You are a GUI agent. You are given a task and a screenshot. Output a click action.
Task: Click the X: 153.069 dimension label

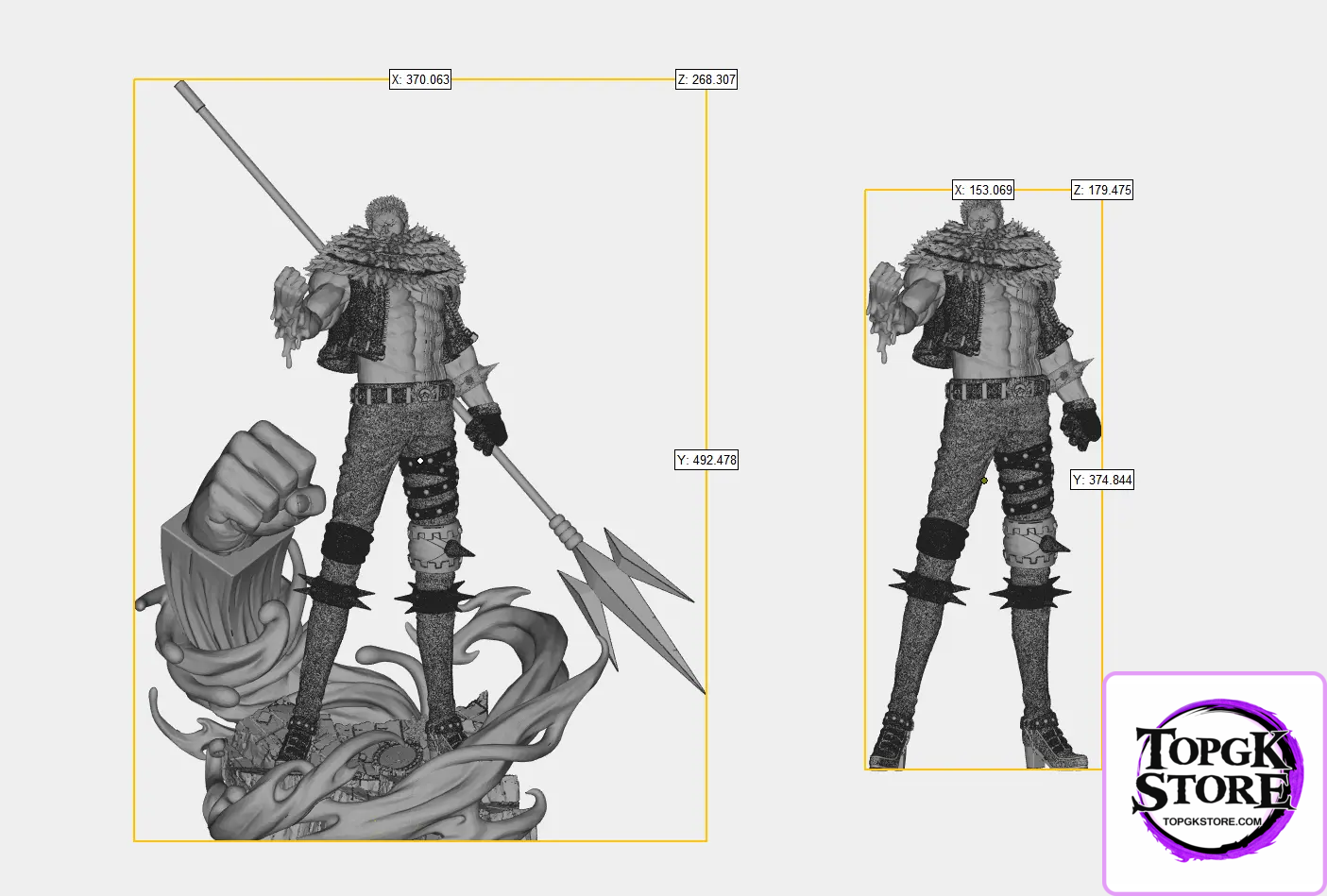(983, 190)
